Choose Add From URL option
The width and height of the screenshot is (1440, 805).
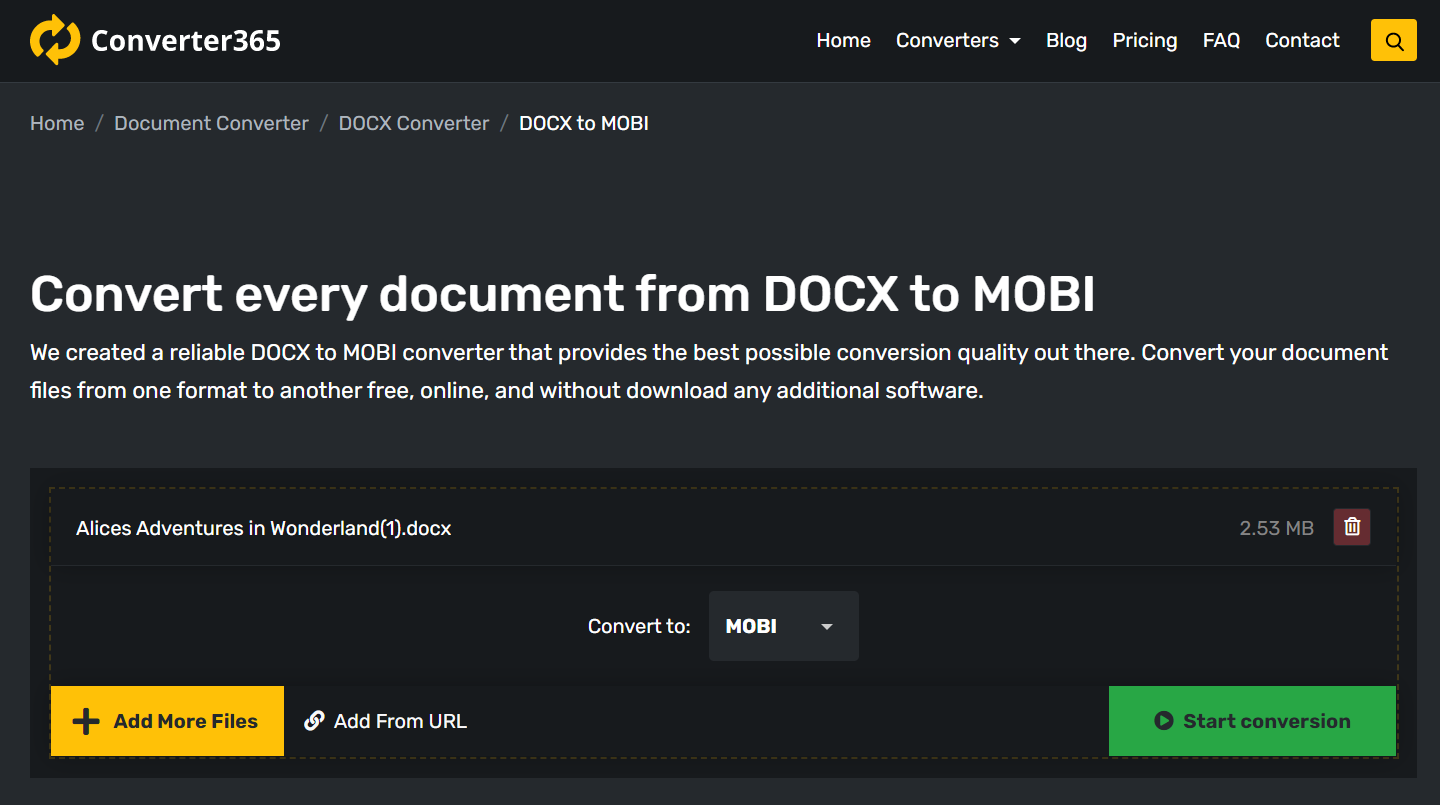point(386,721)
